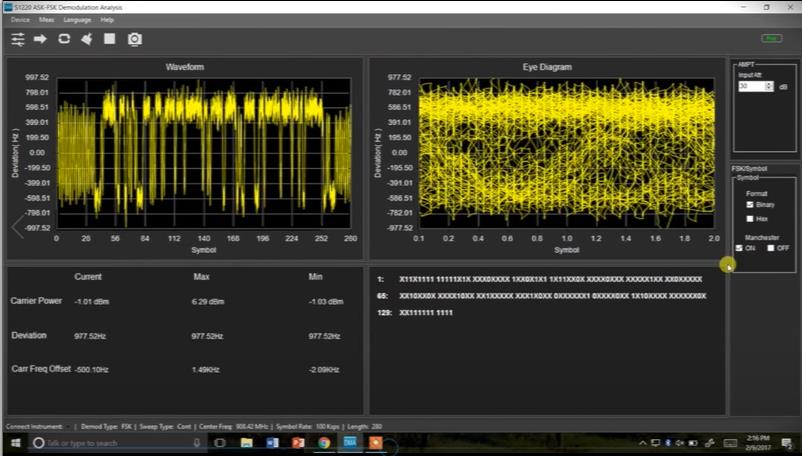Check the Hex format checkbox
Viewport: 802px width, 456px height.
click(x=750, y=218)
